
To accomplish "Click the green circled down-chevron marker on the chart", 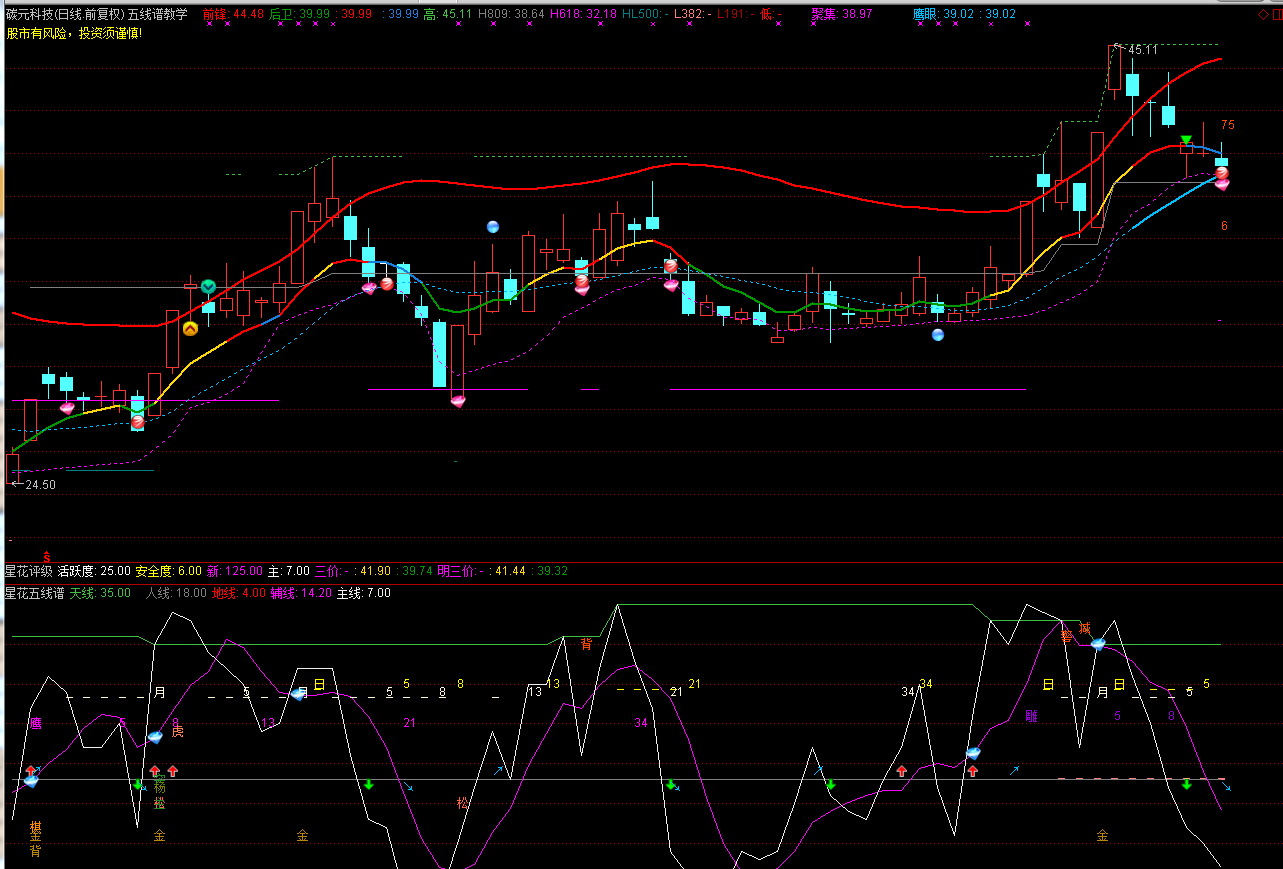I will (208, 287).
